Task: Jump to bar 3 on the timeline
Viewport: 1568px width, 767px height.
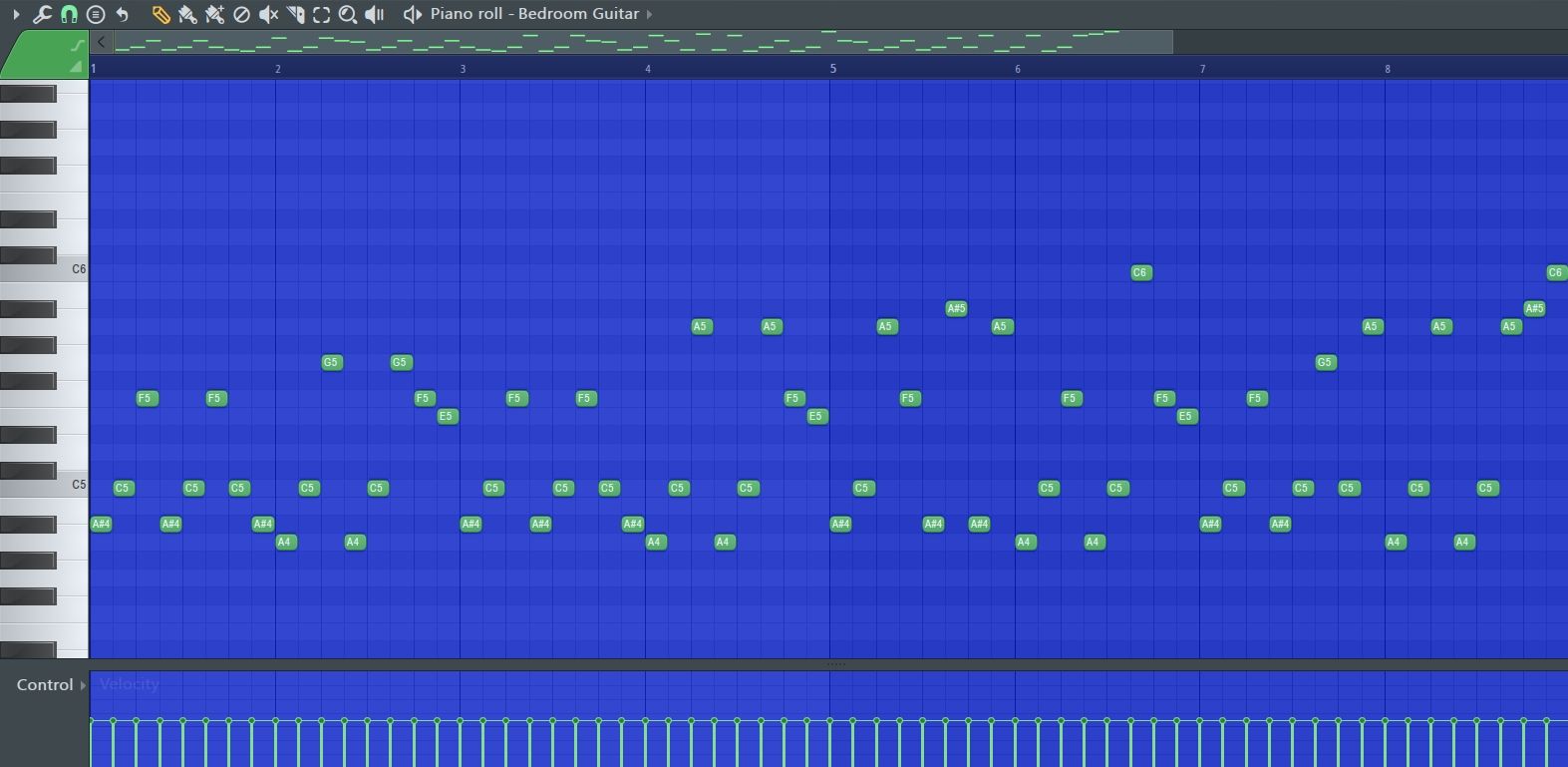Action: point(464,69)
